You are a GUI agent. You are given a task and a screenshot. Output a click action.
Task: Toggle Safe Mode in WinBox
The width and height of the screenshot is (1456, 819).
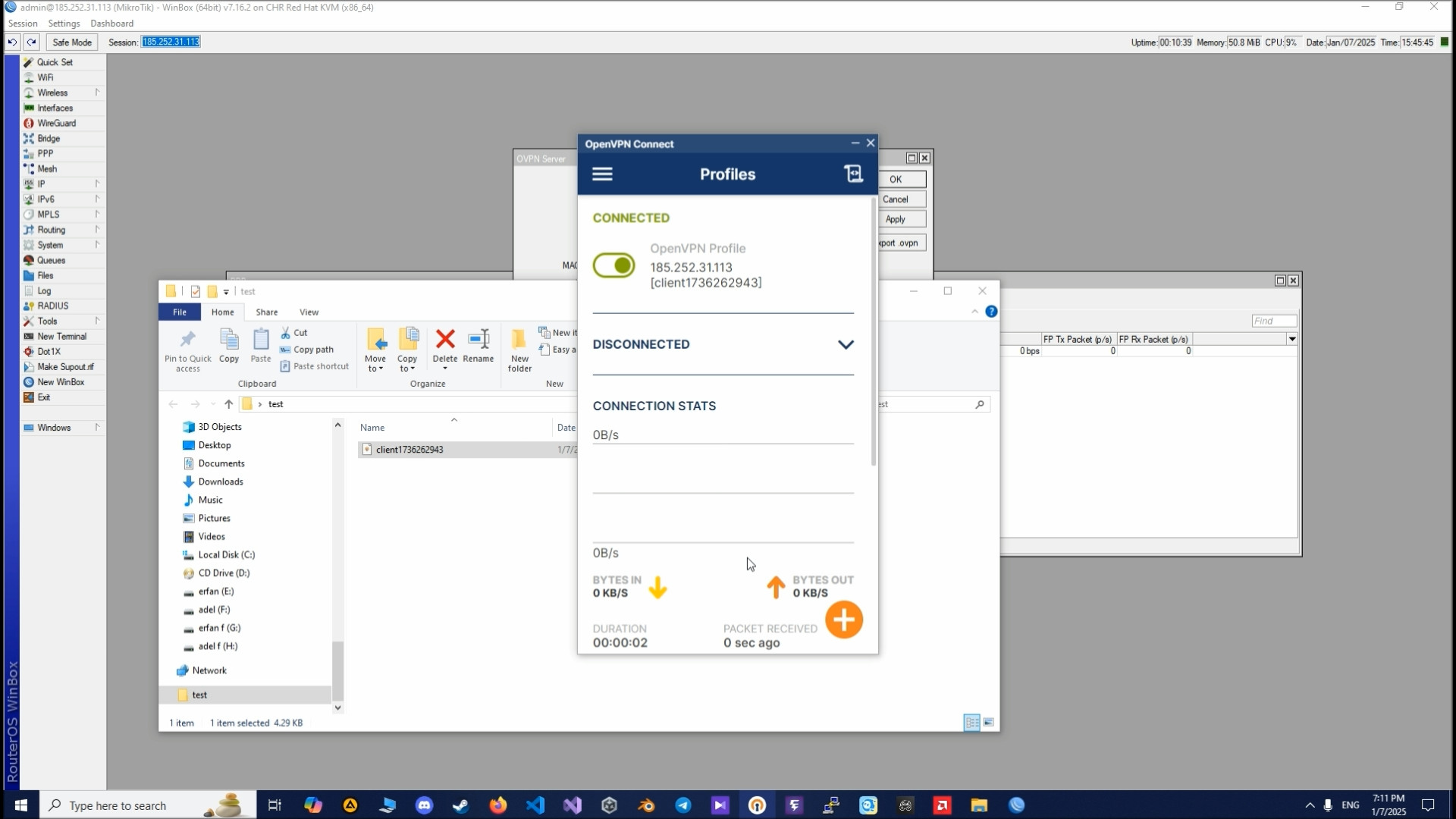pyautogui.click(x=72, y=42)
